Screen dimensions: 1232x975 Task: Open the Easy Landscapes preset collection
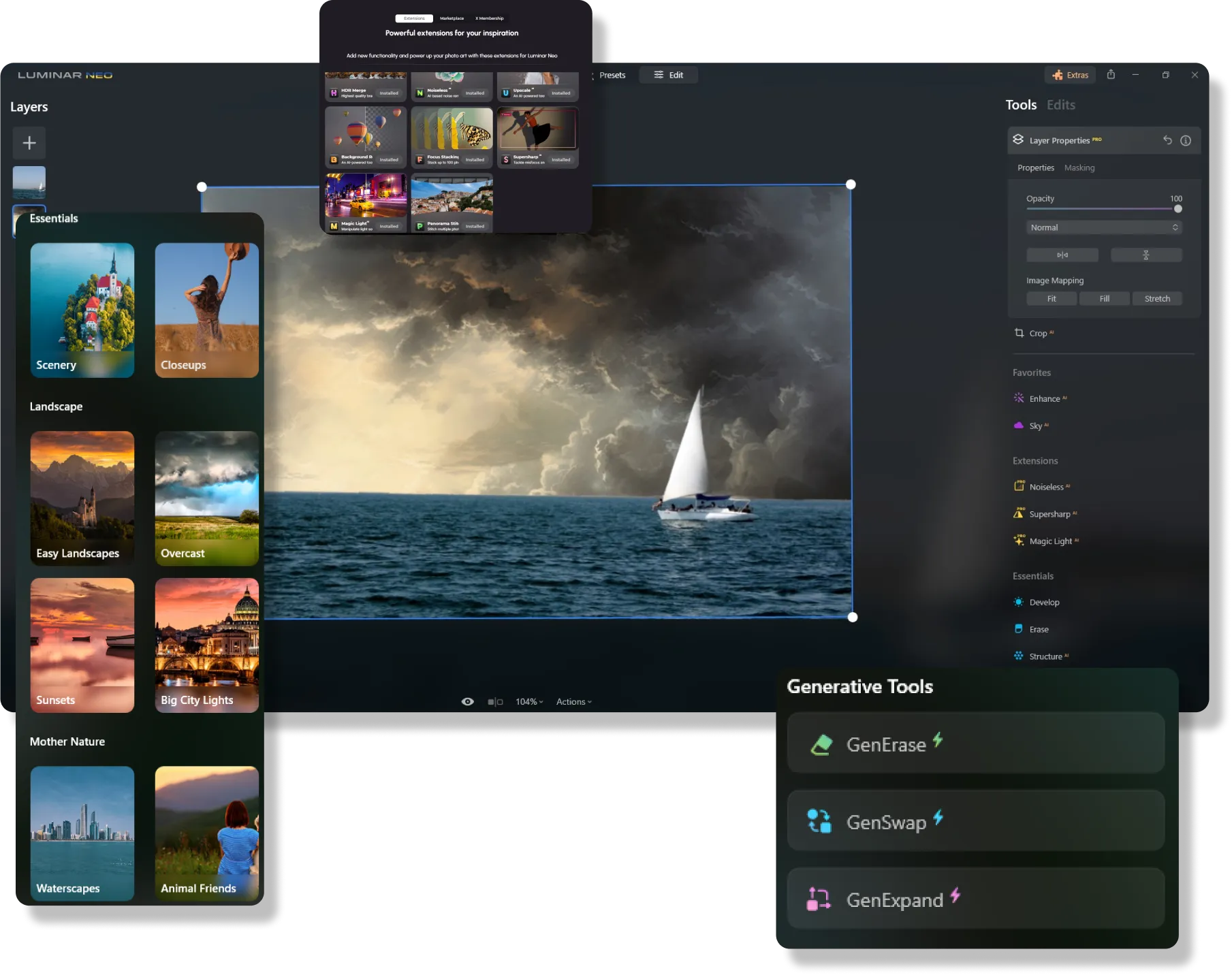[82, 498]
